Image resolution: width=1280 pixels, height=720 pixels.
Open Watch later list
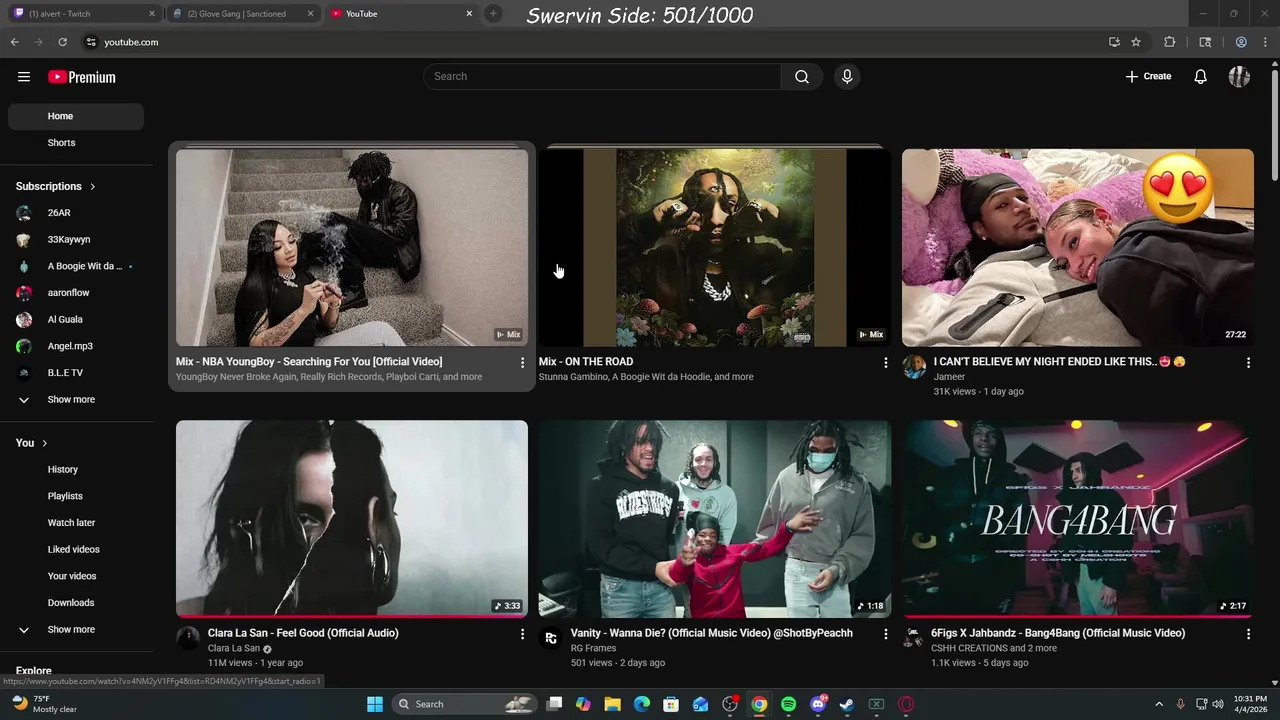coord(76,523)
